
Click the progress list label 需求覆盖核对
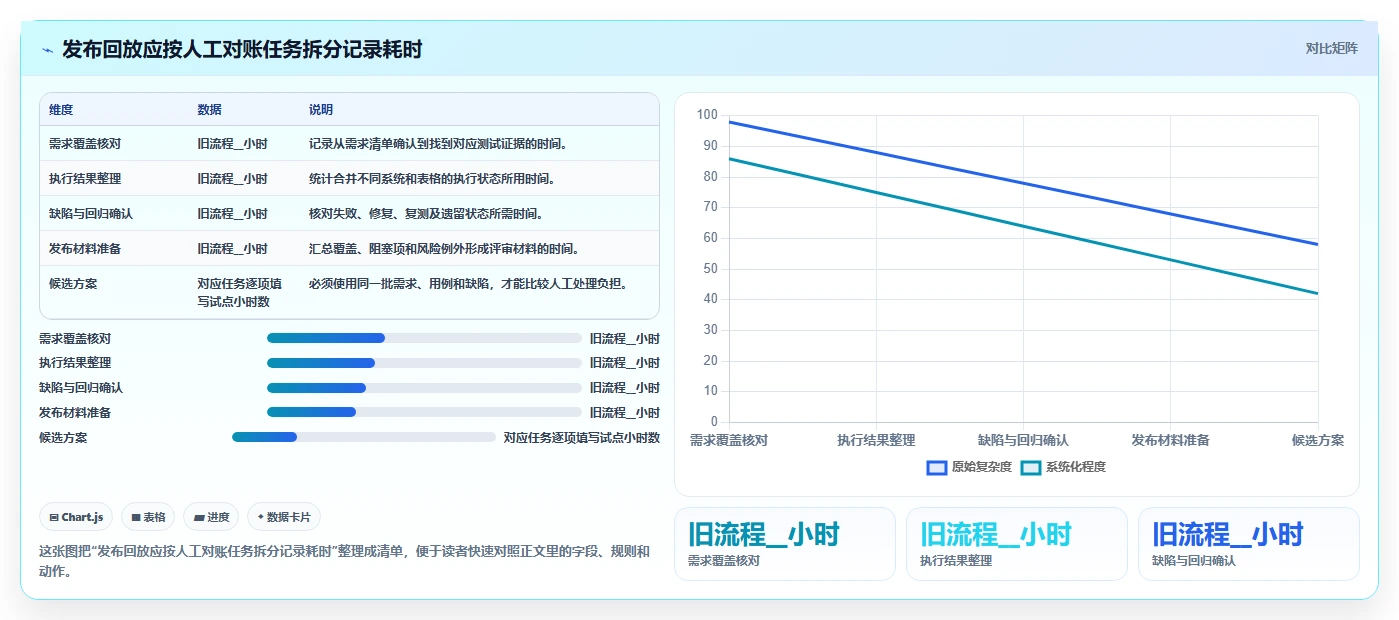click(75, 339)
